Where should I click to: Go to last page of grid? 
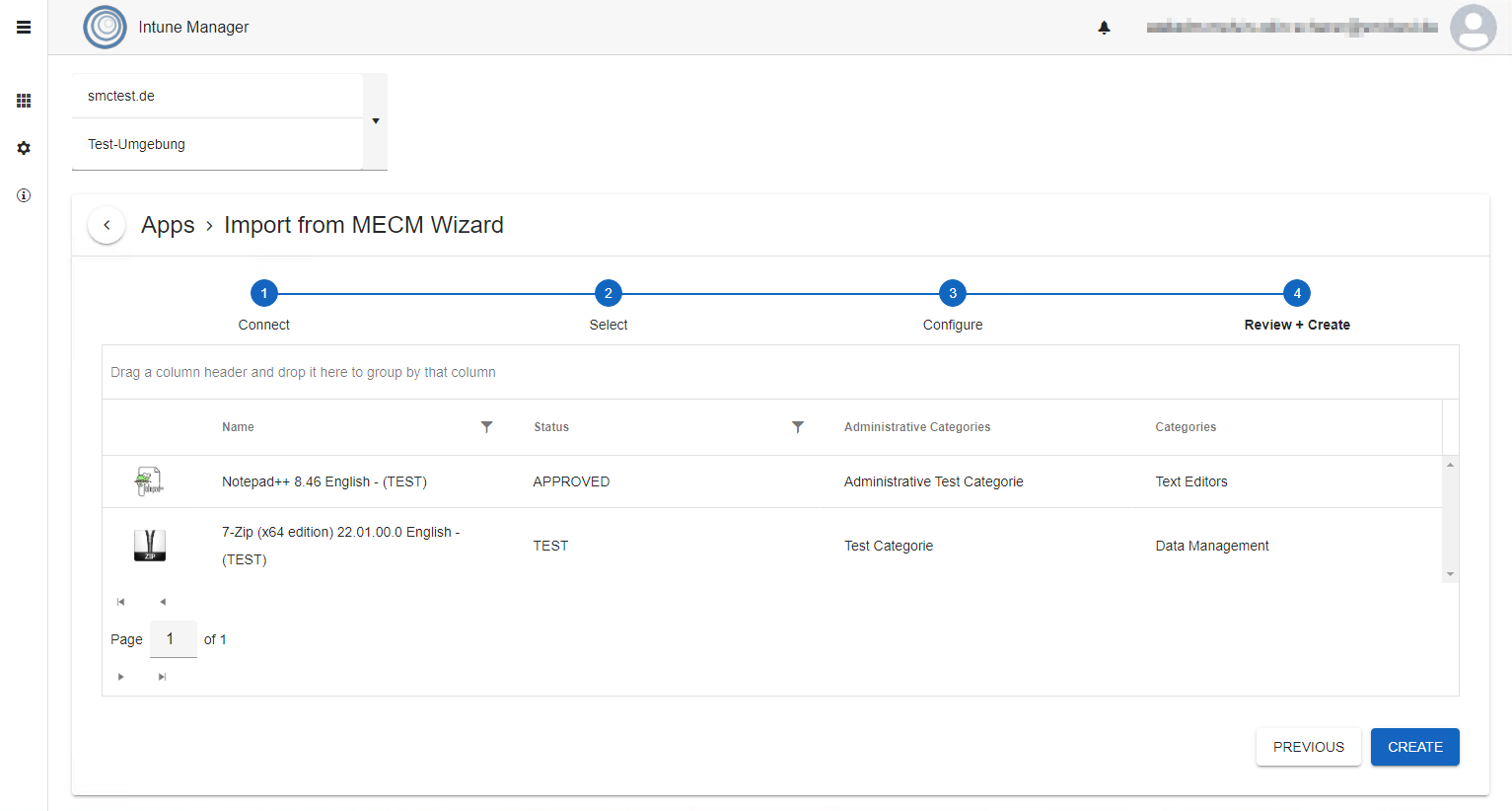coord(163,677)
